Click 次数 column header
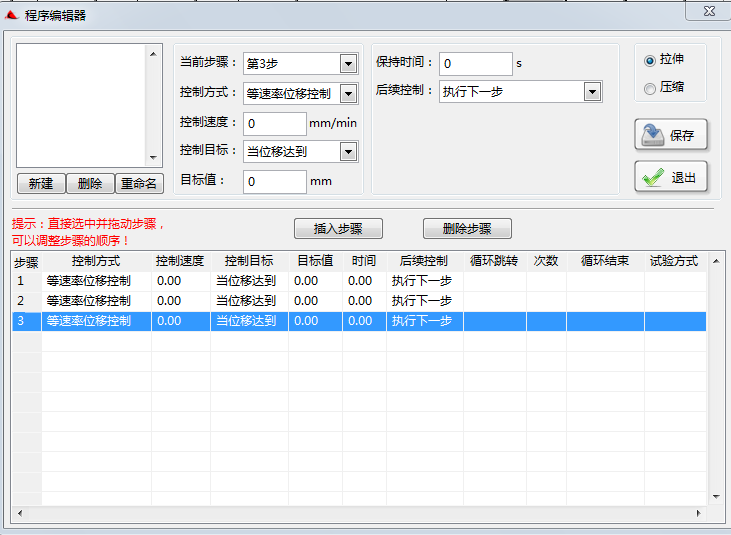 coord(546,261)
